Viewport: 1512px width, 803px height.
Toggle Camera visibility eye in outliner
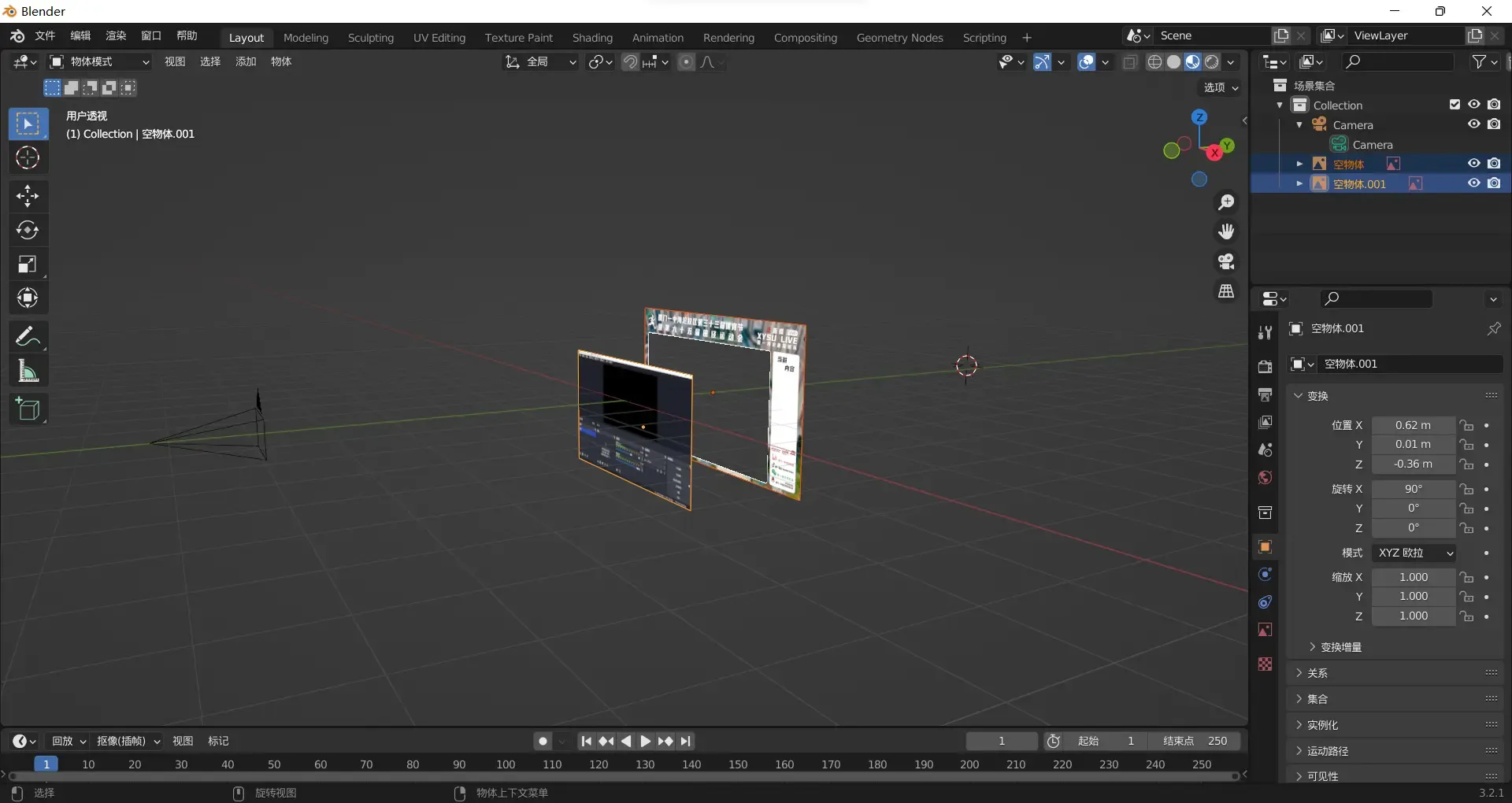tap(1474, 124)
